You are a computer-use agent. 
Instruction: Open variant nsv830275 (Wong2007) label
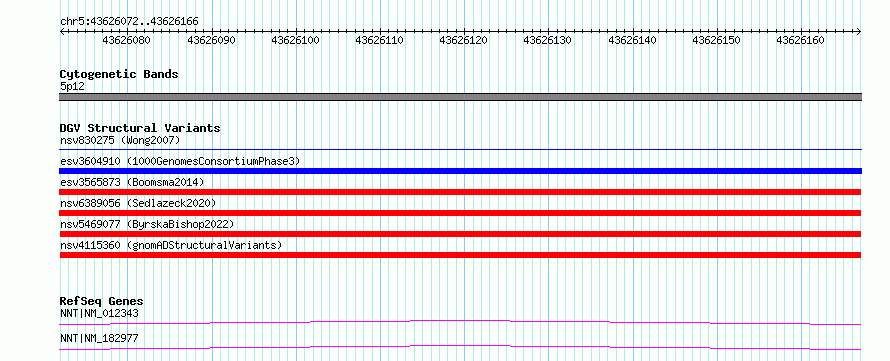[120, 140]
